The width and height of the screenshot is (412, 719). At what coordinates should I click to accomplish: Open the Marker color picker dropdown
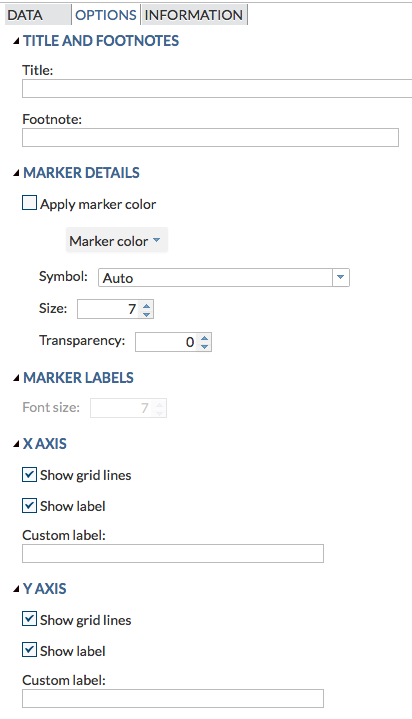[x=117, y=240]
